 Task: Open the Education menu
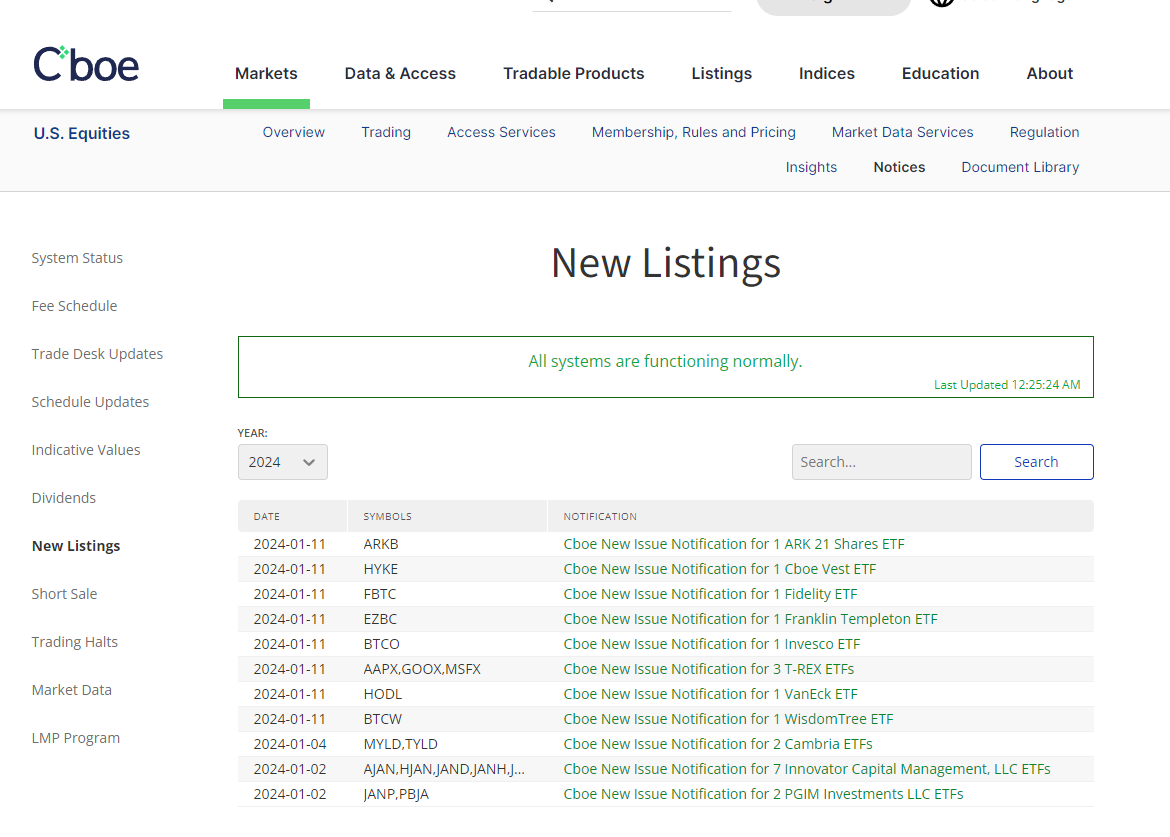[940, 73]
